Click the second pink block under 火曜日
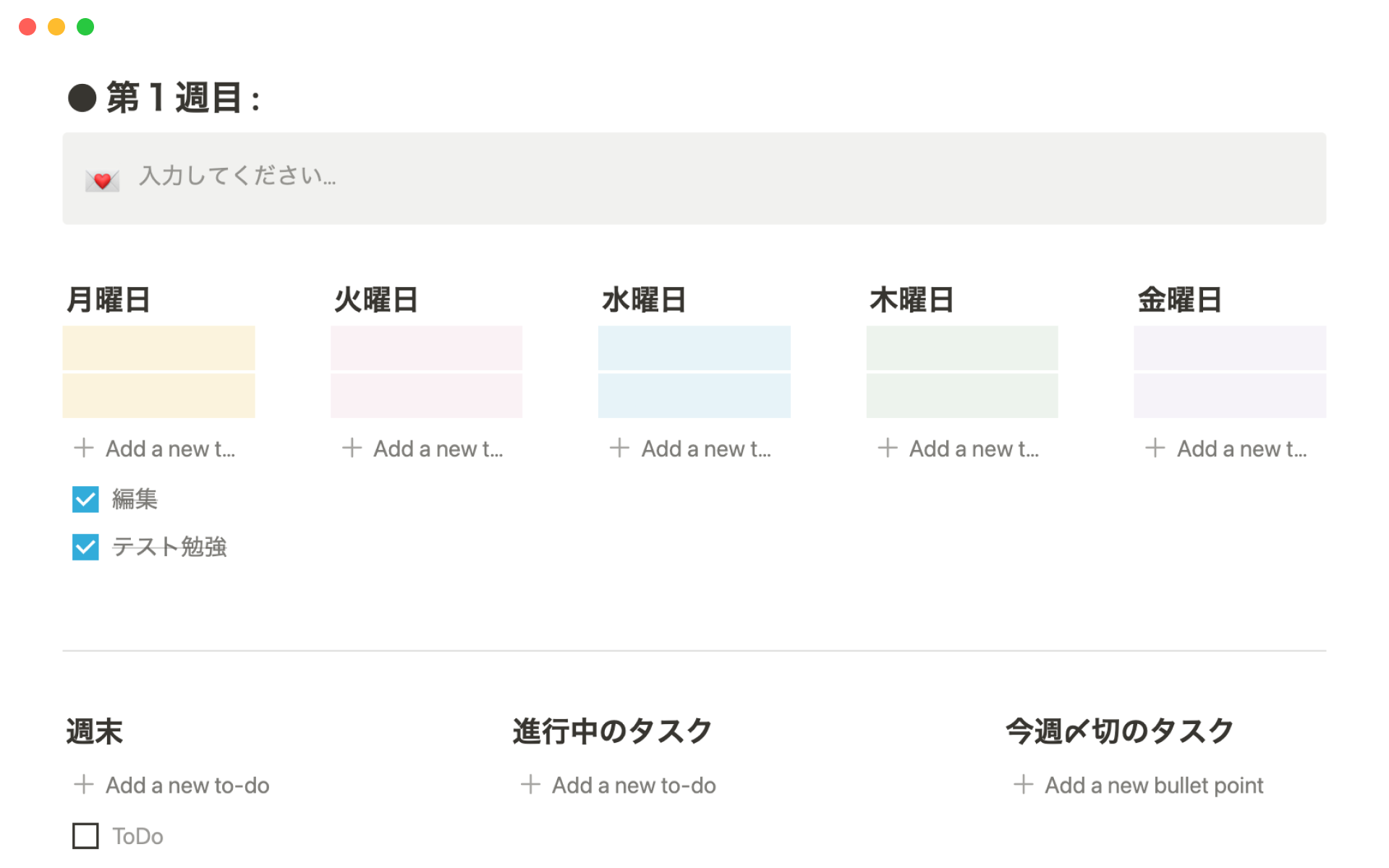Screen dimensions: 1389x868 point(426,396)
